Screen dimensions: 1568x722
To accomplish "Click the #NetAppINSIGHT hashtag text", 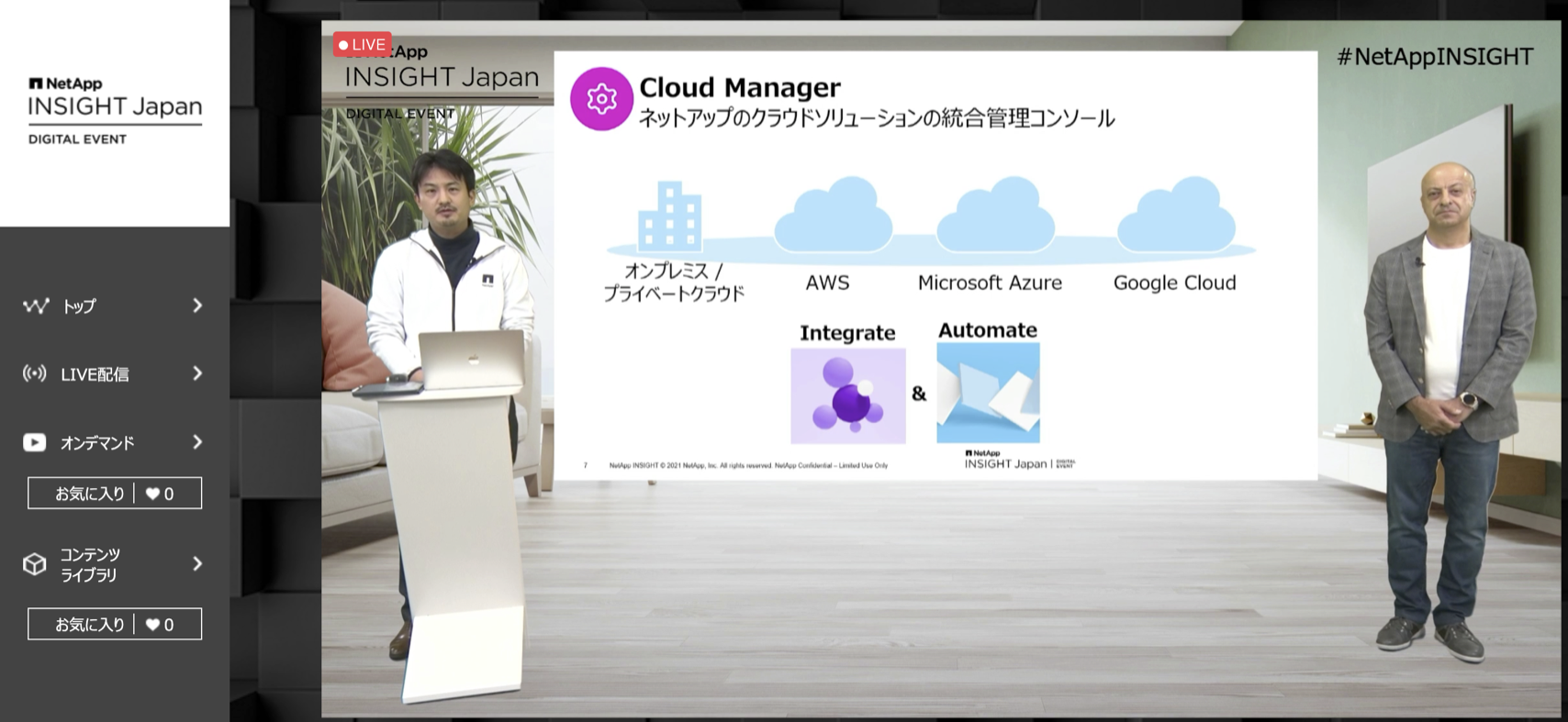I will tap(1435, 57).
